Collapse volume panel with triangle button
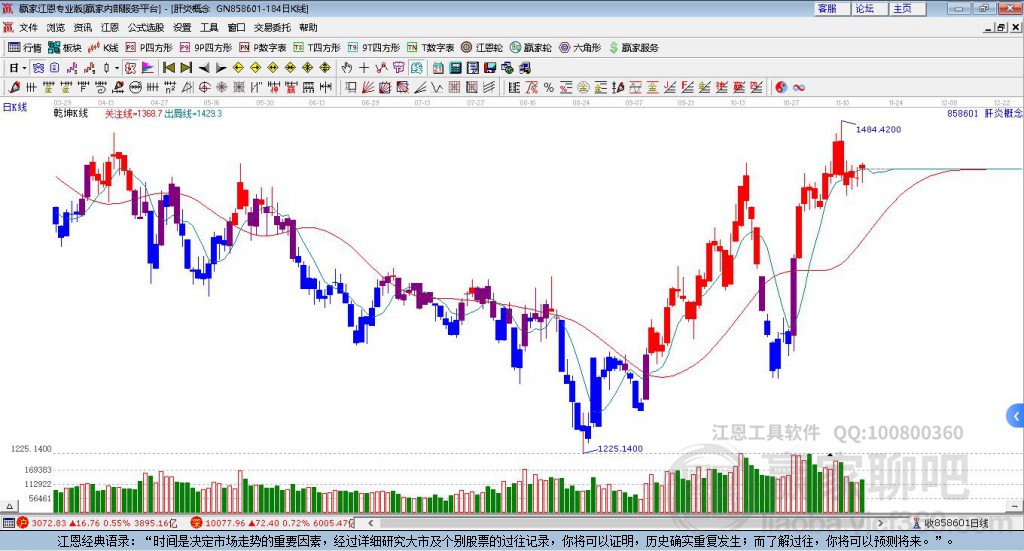 click(x=10, y=506)
